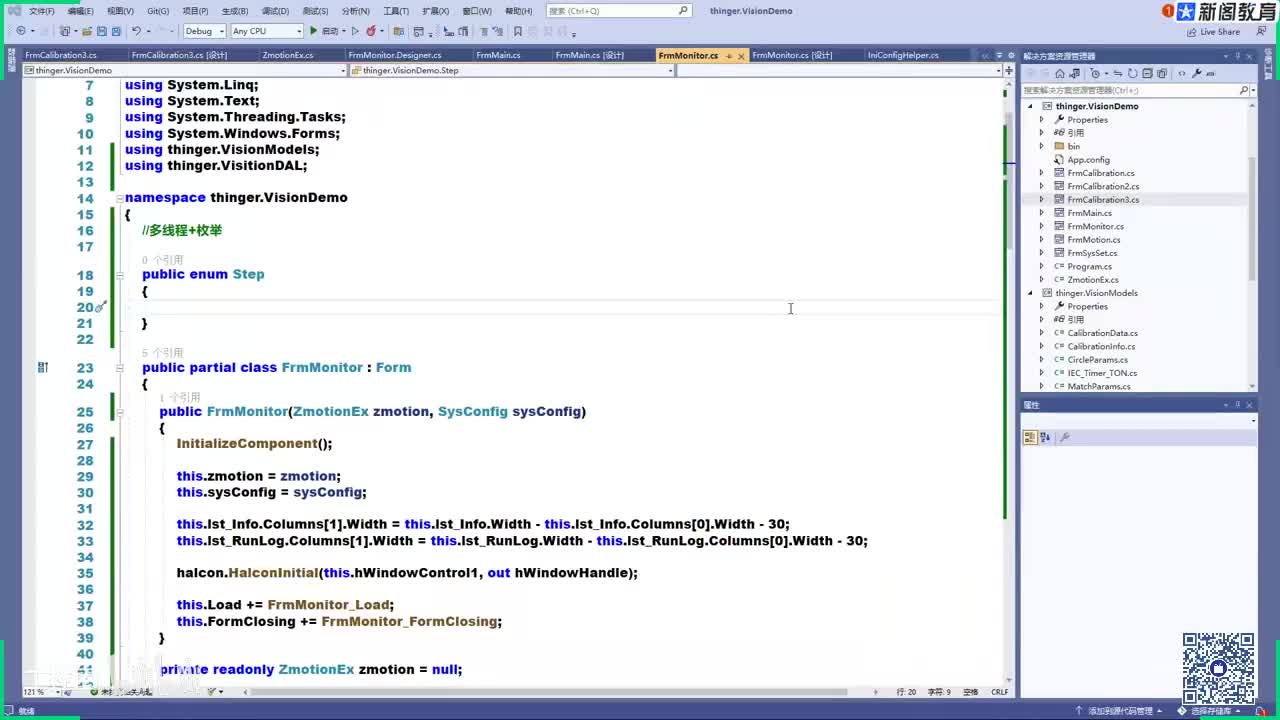Expand the CalibrationData.cs tree node
This screenshot has height=720, width=1280.
(x=1041, y=333)
